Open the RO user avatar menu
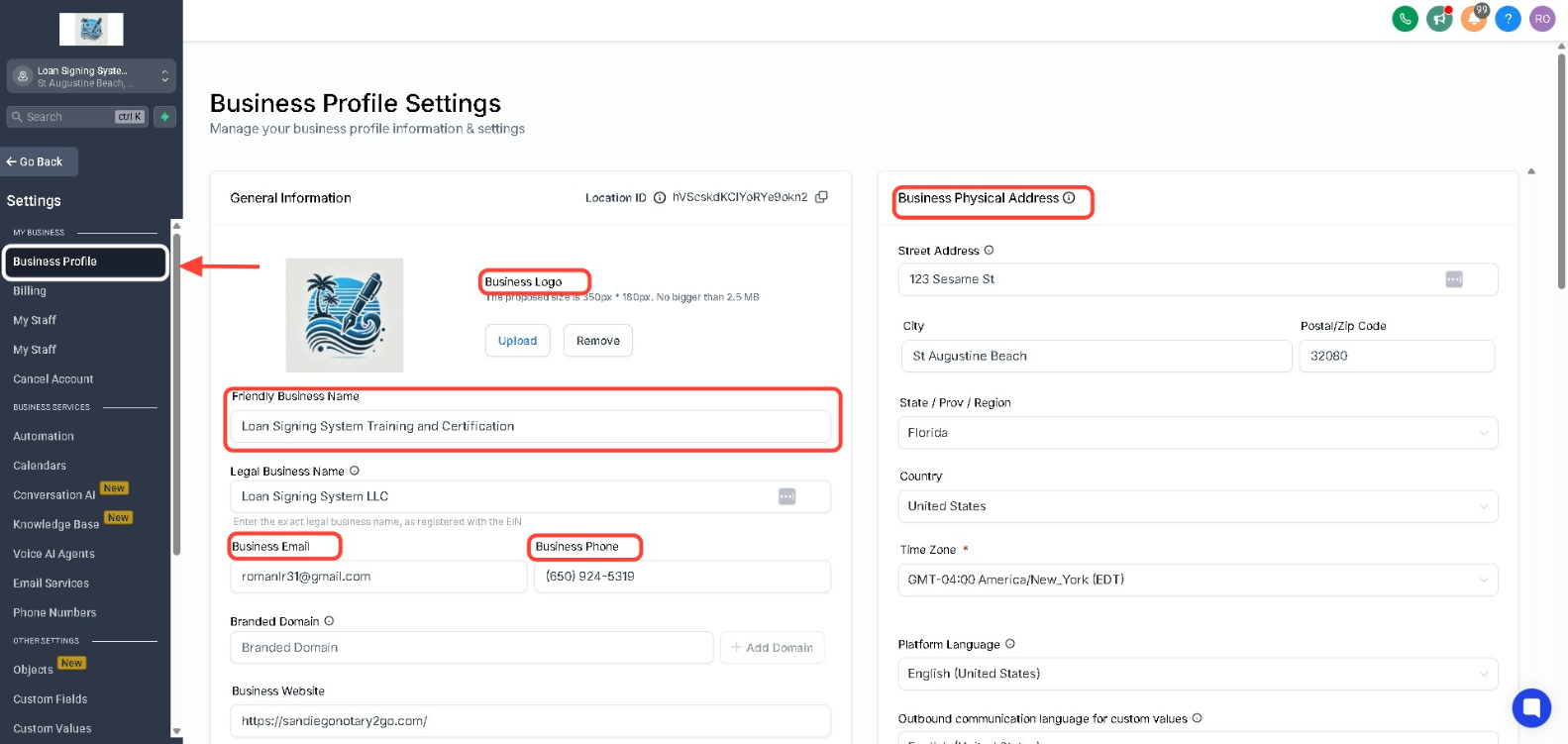Image resolution: width=1568 pixels, height=744 pixels. click(1542, 19)
